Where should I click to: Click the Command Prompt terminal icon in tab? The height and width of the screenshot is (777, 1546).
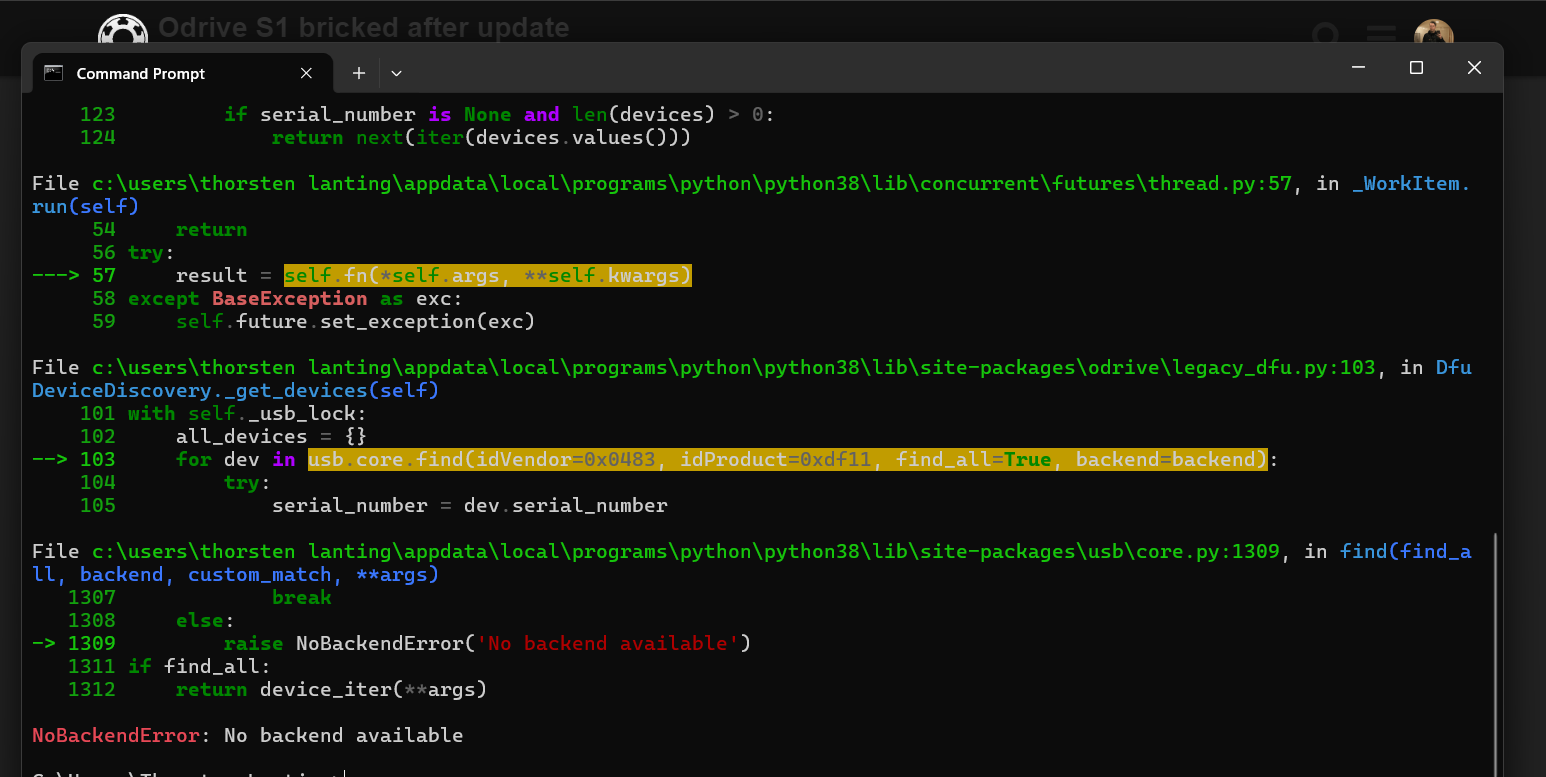tap(54, 73)
